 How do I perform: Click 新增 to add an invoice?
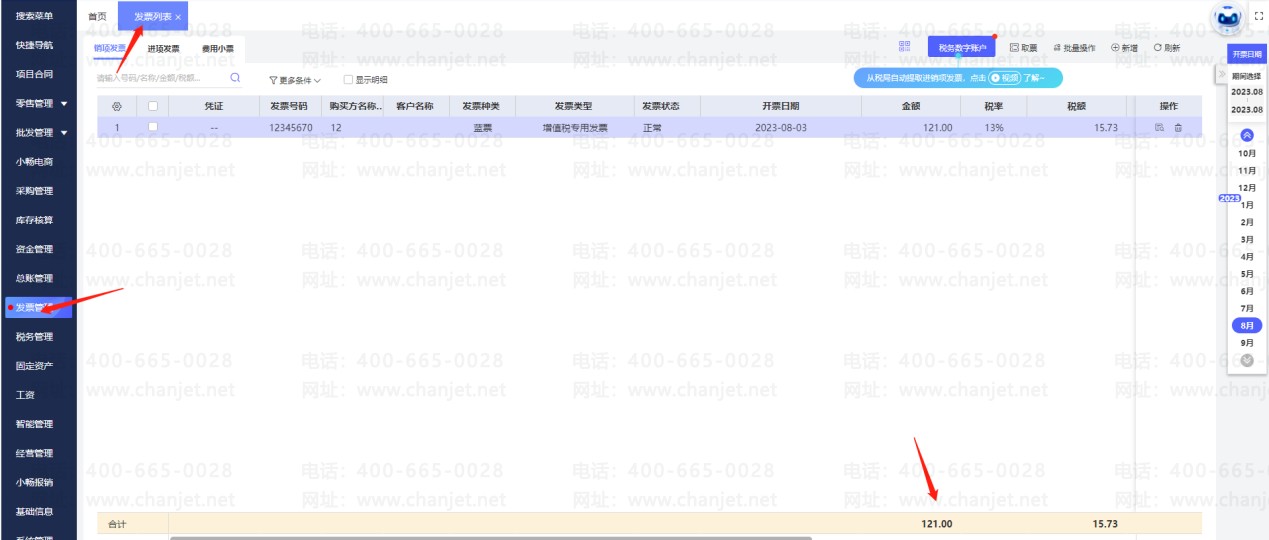[x=1124, y=48]
